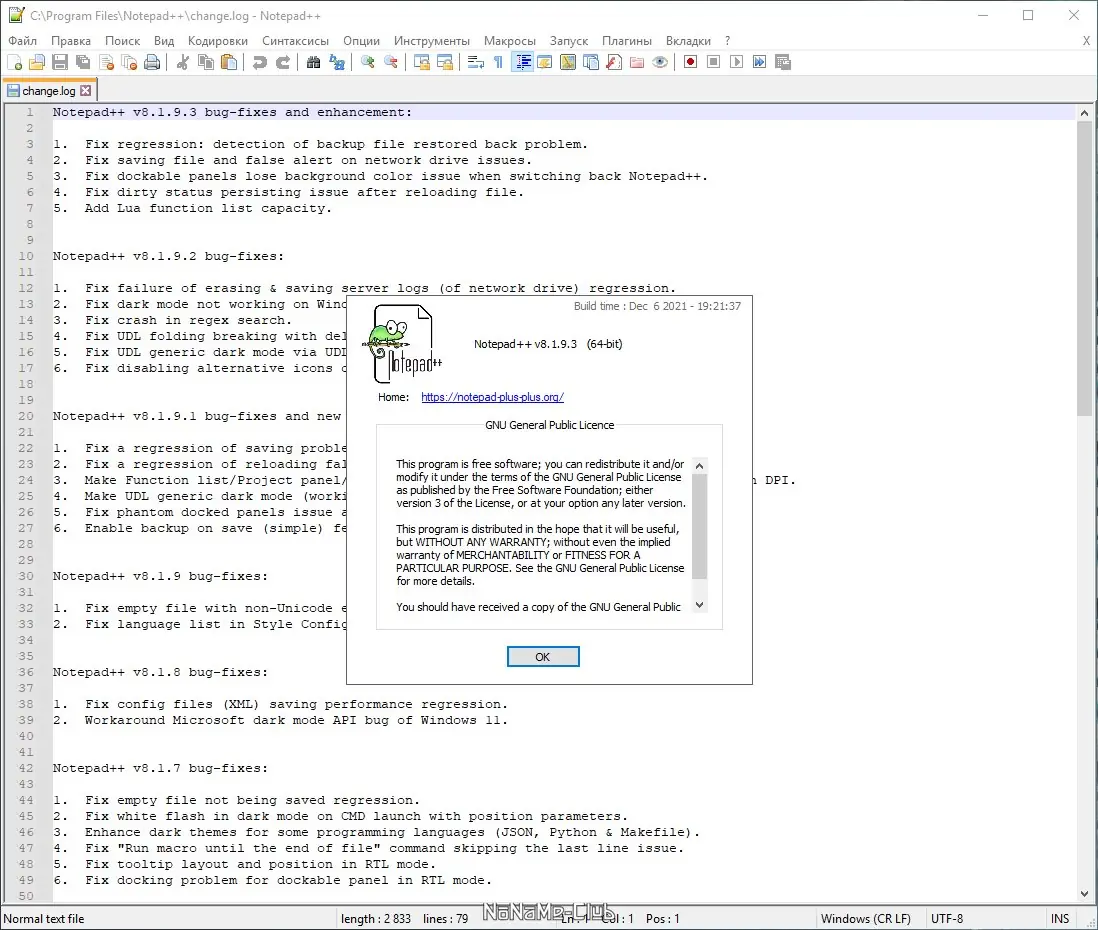Select the change.log document tab
The width and height of the screenshot is (1098, 930).
(48, 90)
